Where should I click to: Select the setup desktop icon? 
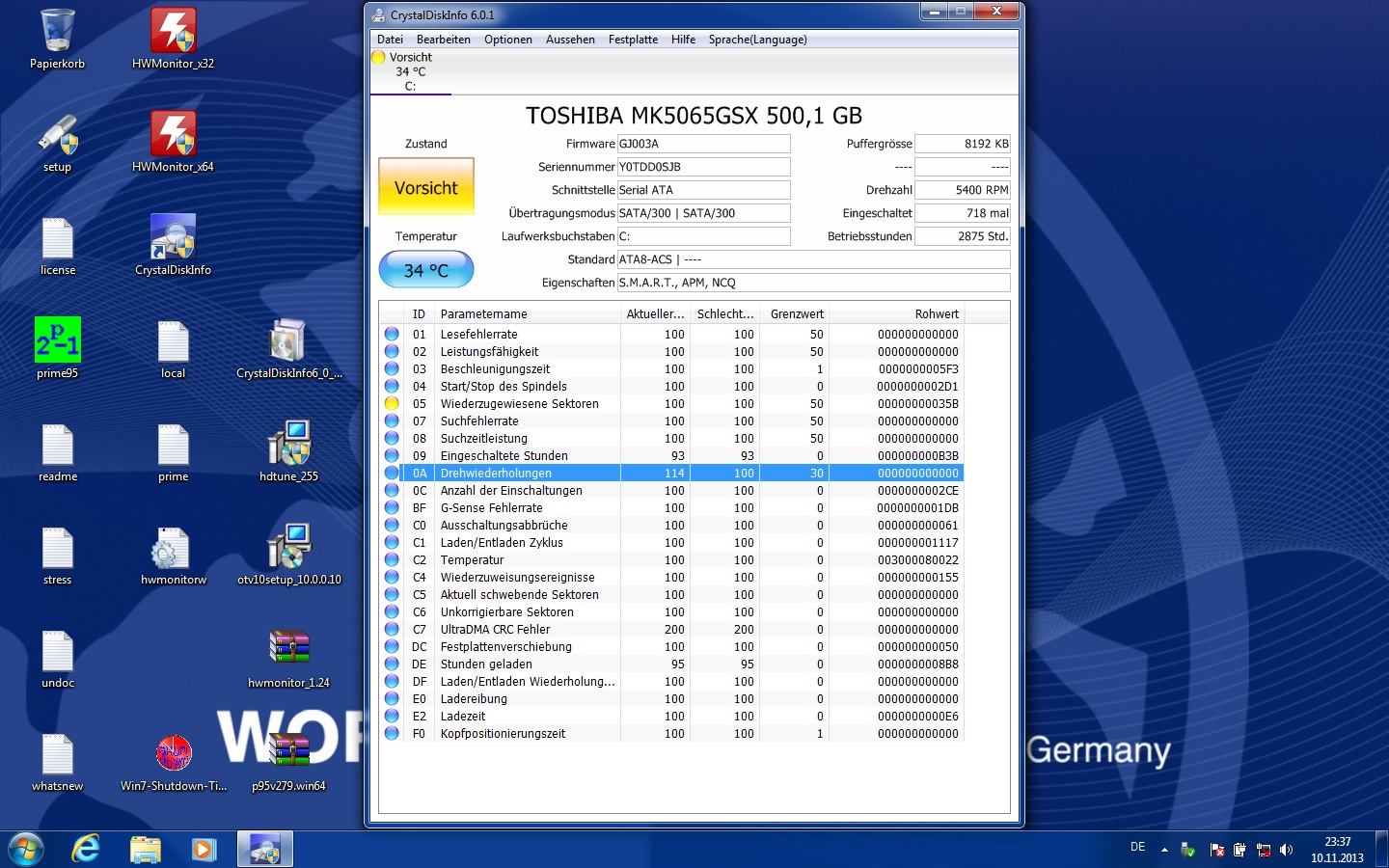tap(57, 142)
